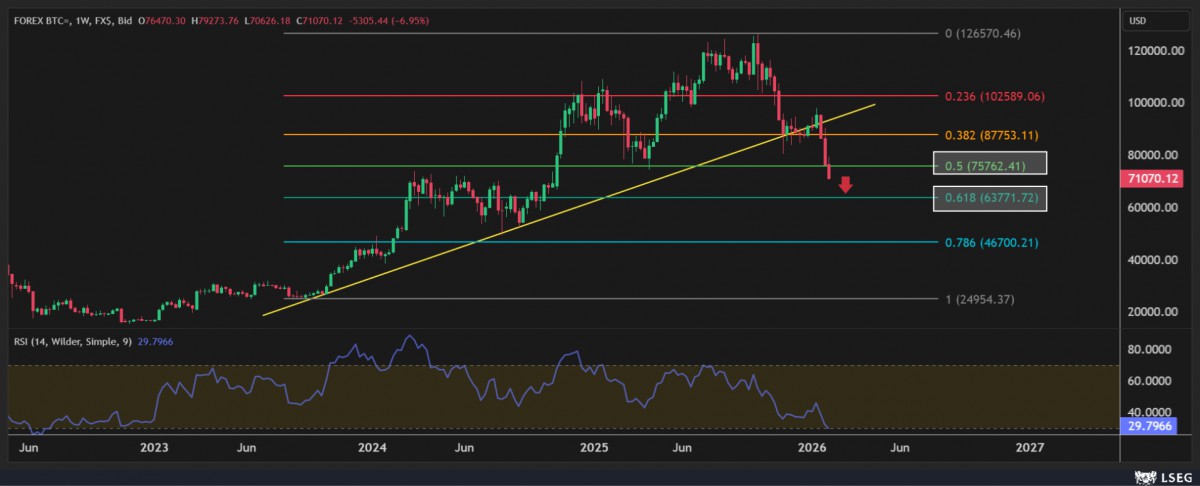Viewport: 1200px width, 486px height.
Task: Click the 2025 label on time axis
Action: (x=595, y=447)
